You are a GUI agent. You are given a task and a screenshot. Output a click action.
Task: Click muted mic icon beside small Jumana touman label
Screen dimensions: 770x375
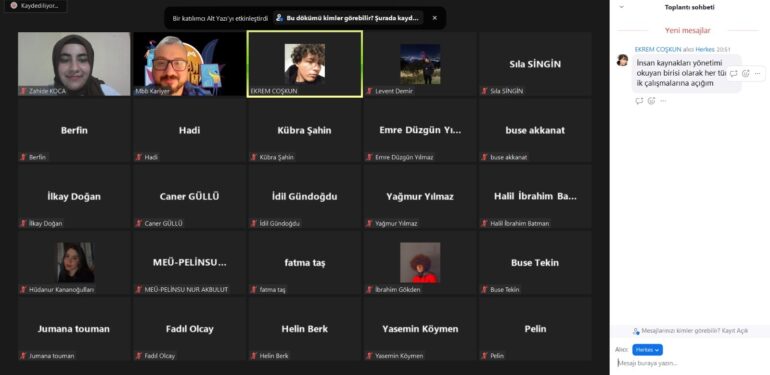(x=23, y=356)
